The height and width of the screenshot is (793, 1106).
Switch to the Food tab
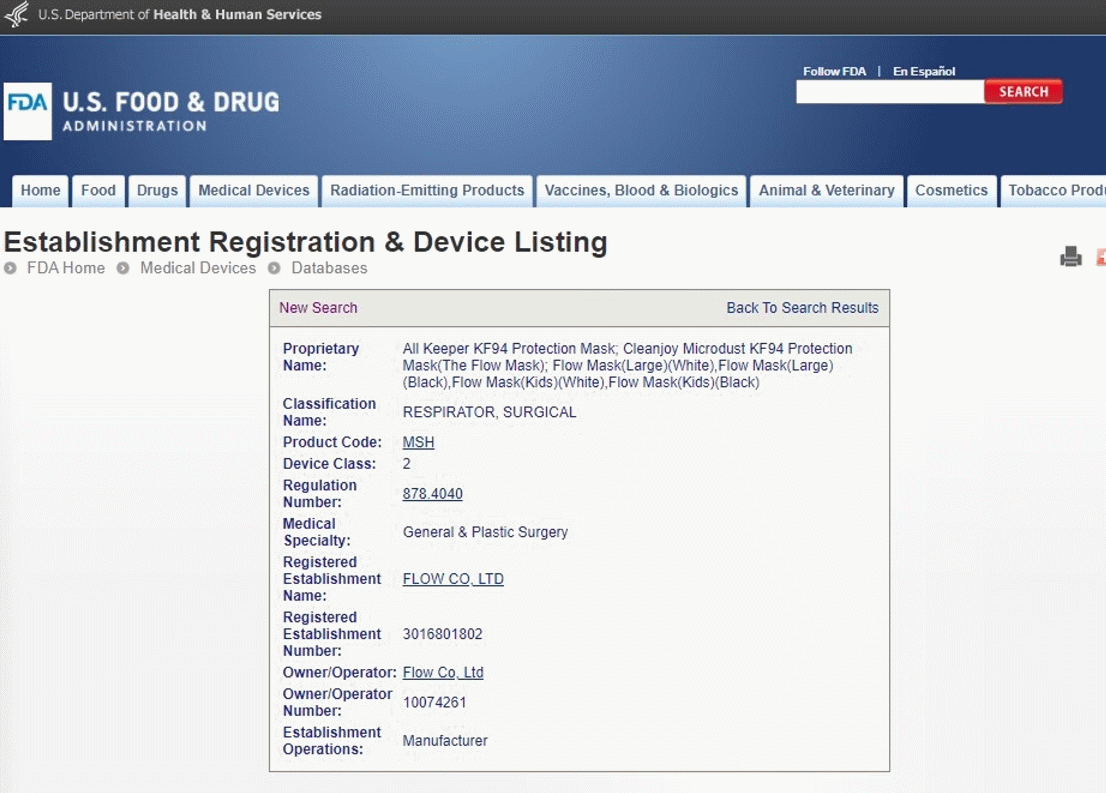click(98, 191)
